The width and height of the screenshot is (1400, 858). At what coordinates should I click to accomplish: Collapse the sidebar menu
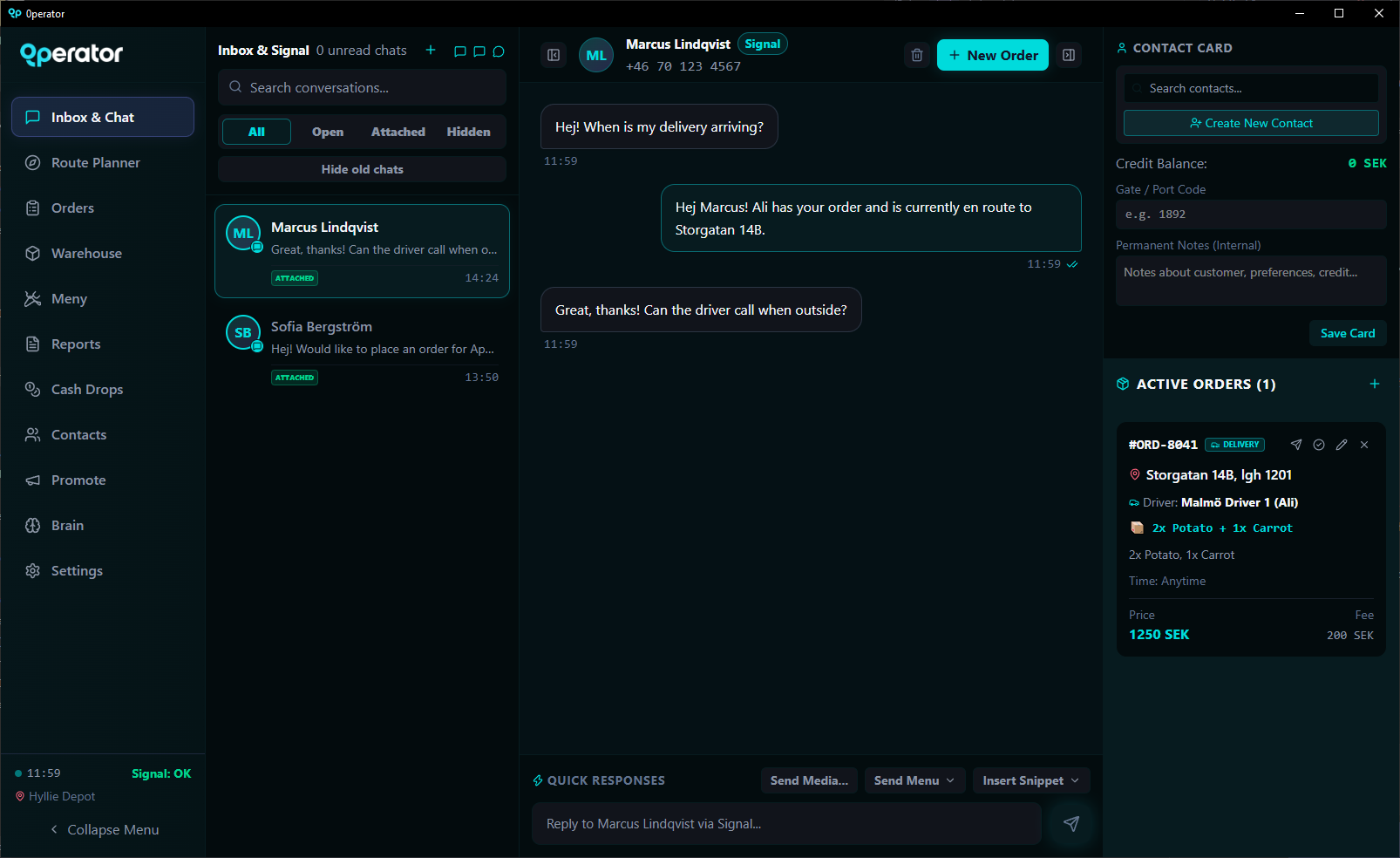(x=104, y=829)
